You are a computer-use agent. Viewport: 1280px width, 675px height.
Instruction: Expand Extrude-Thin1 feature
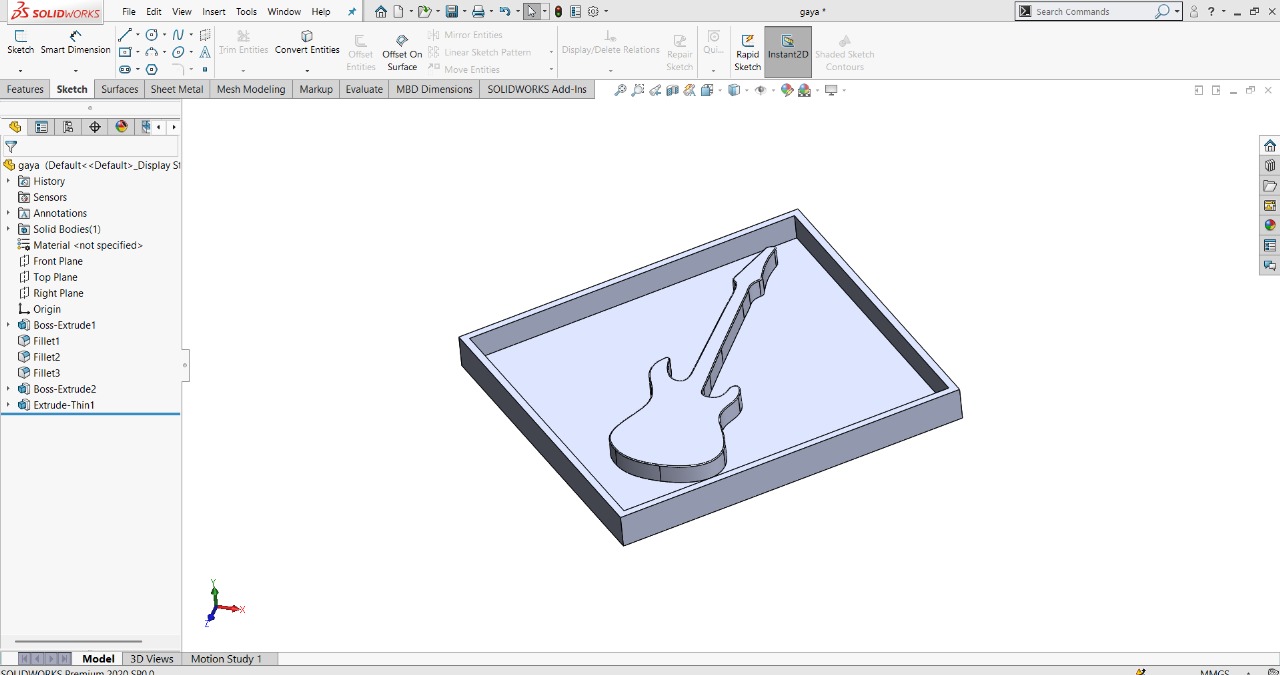click(8, 405)
